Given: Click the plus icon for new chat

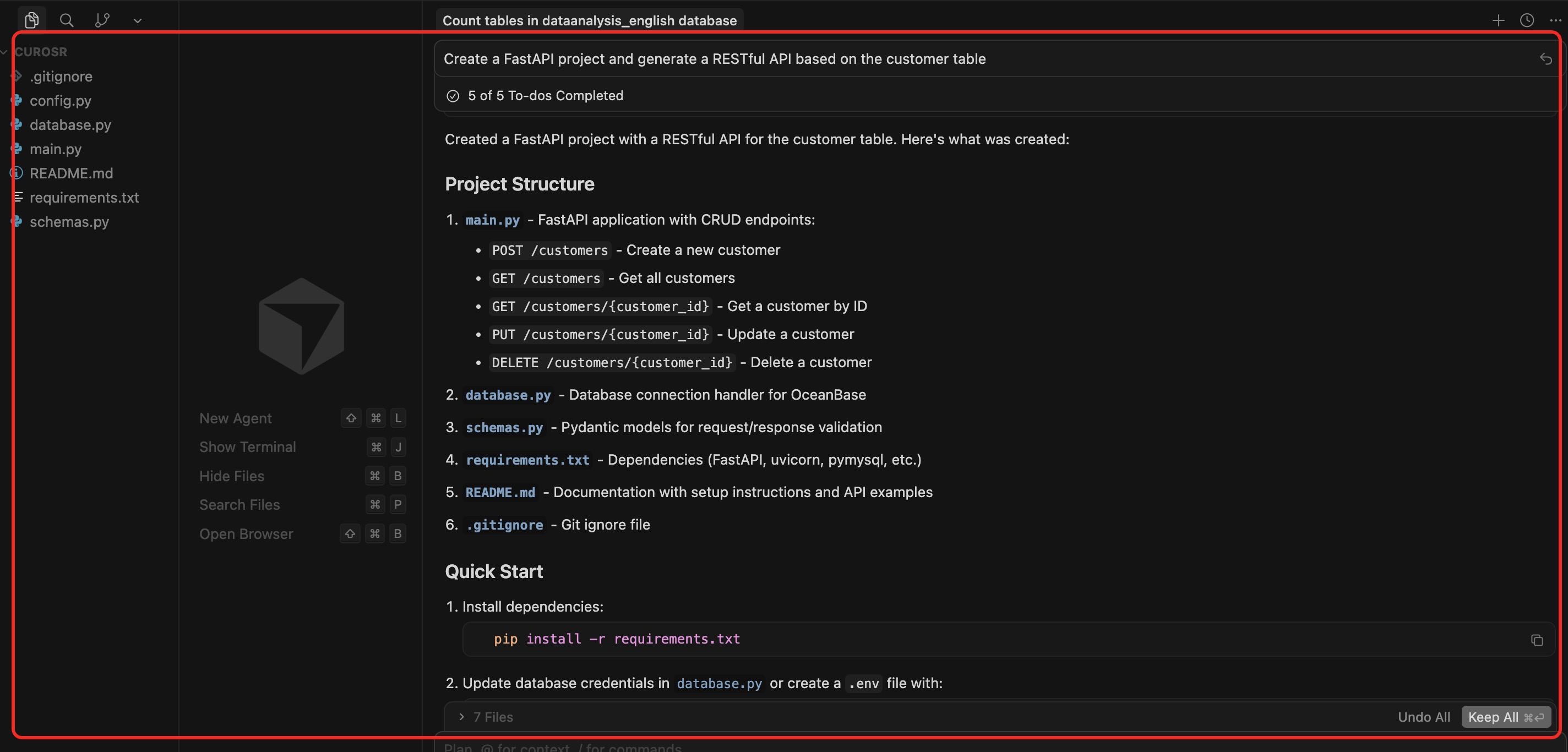Looking at the screenshot, I should 1498,20.
